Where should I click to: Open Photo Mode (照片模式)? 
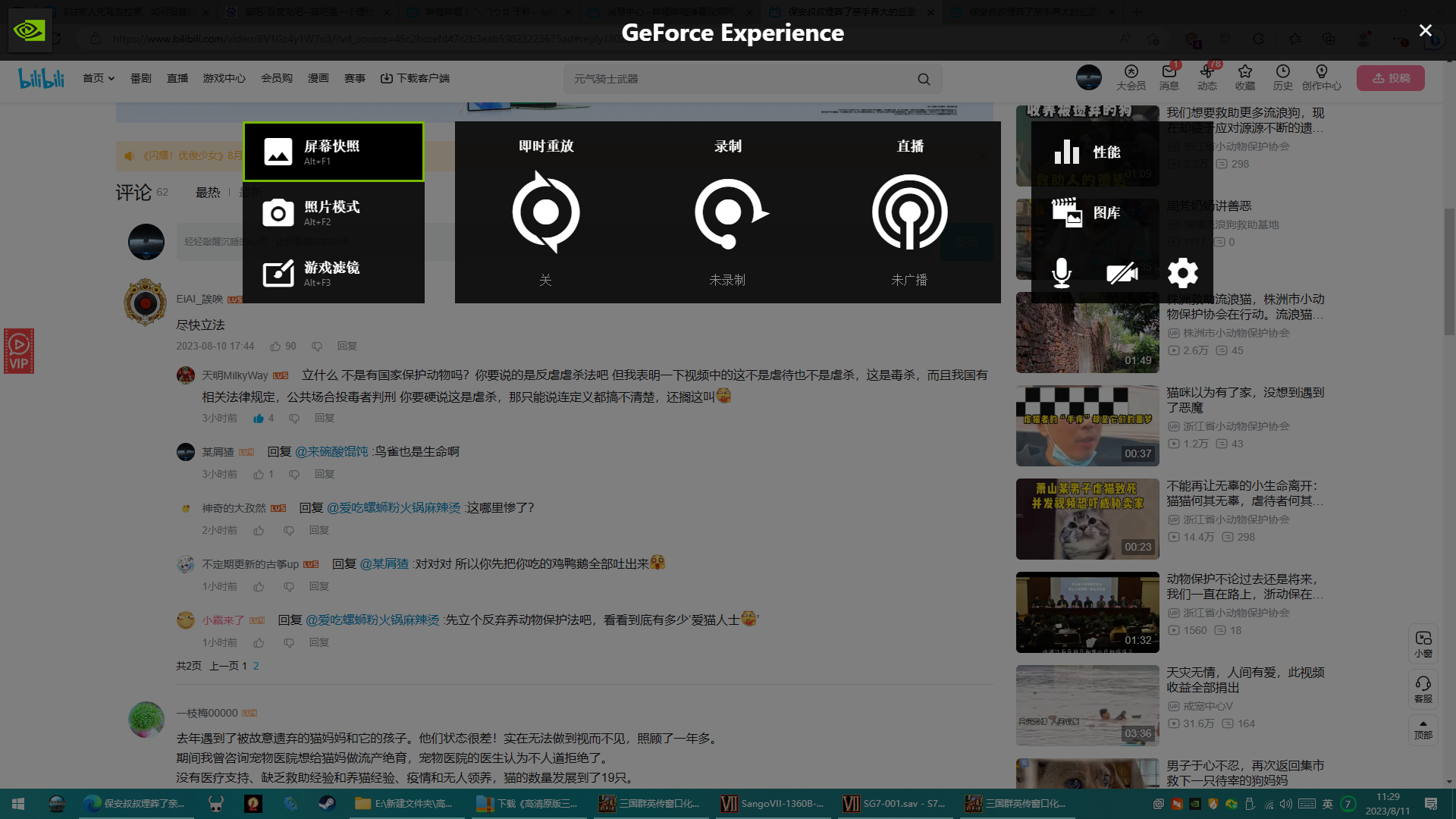[x=334, y=212]
